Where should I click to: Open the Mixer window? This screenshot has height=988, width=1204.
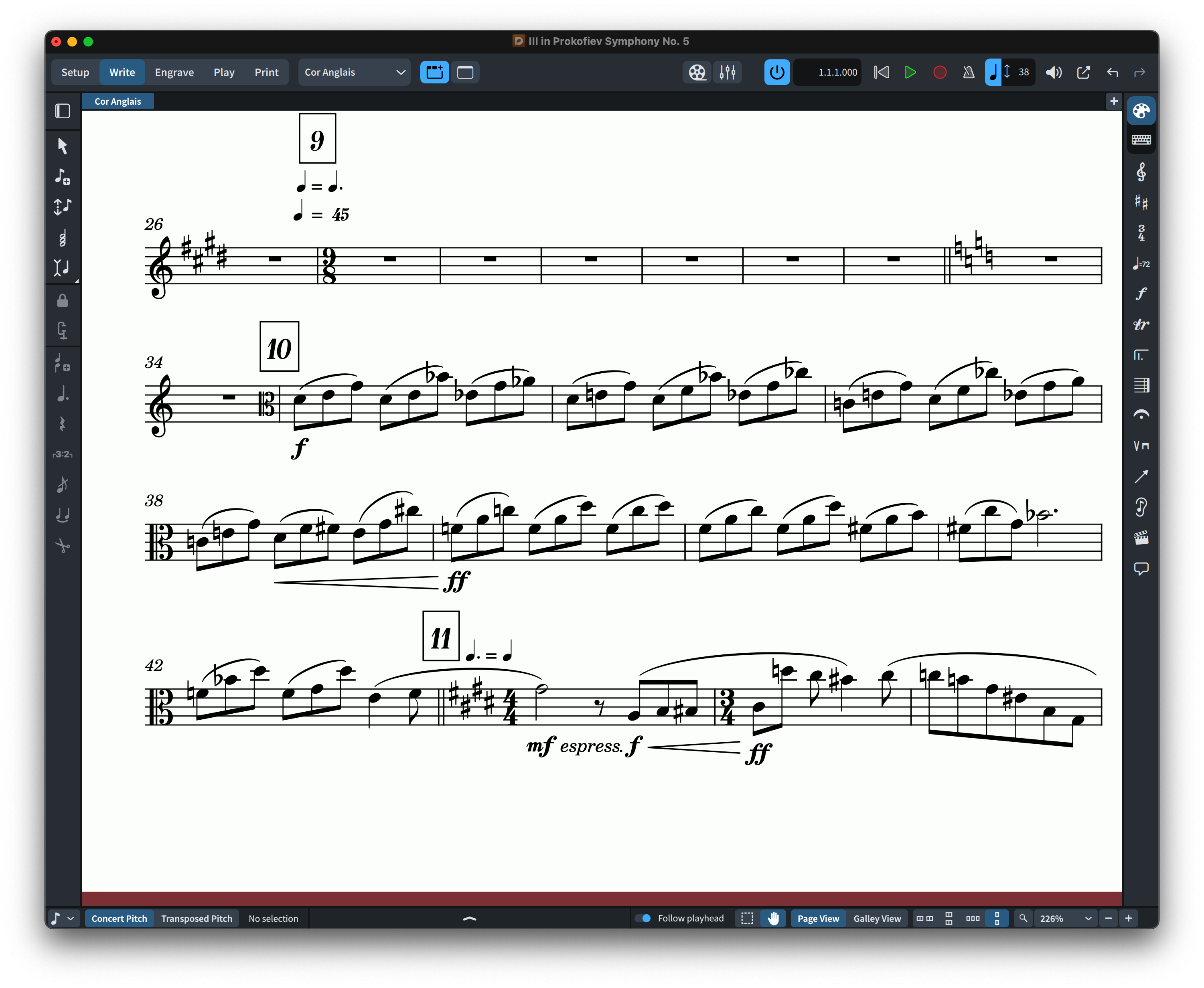(727, 72)
